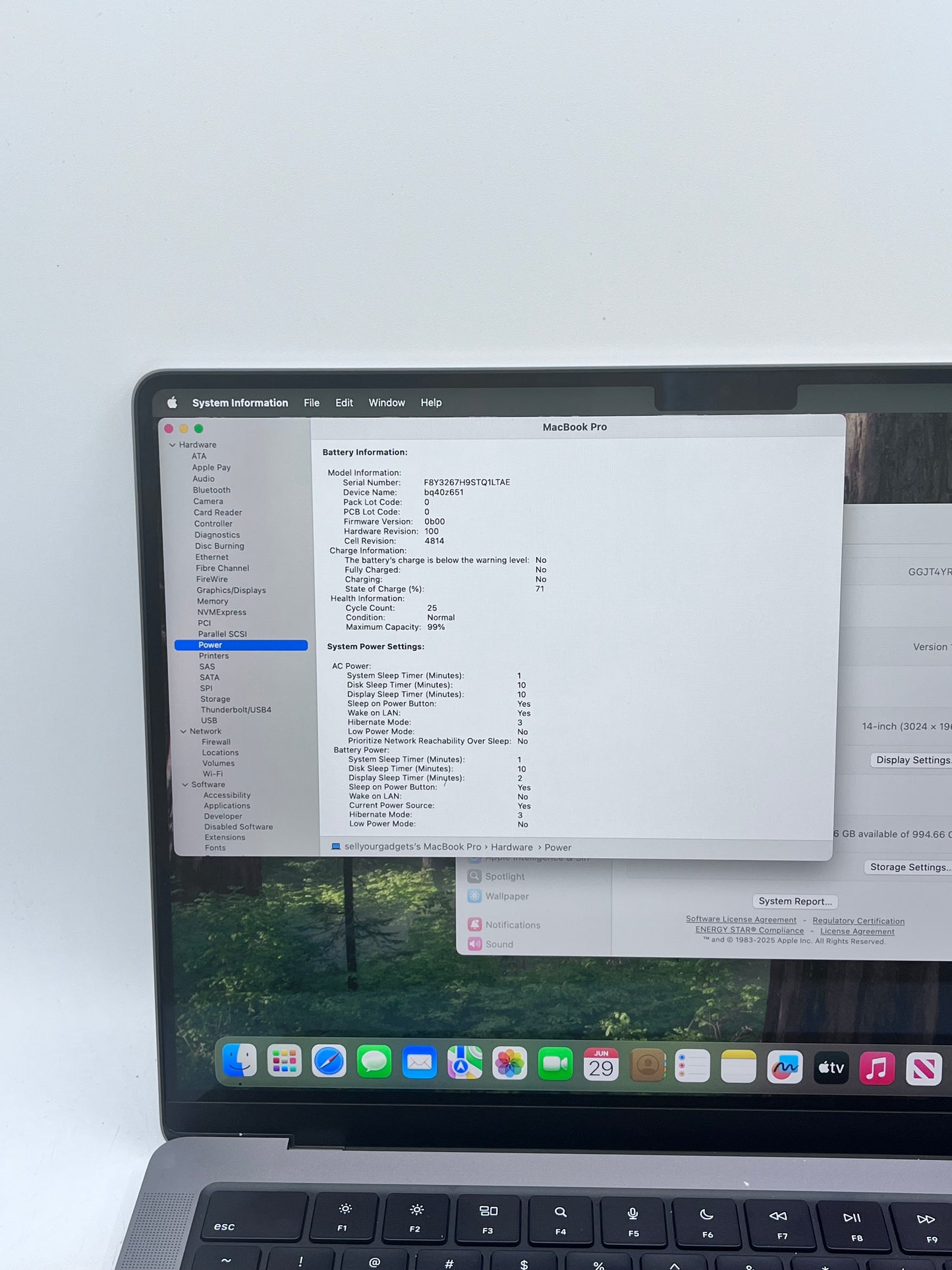
Task: Click Notifications icon in System Settings sidebar
Action: 474,925
